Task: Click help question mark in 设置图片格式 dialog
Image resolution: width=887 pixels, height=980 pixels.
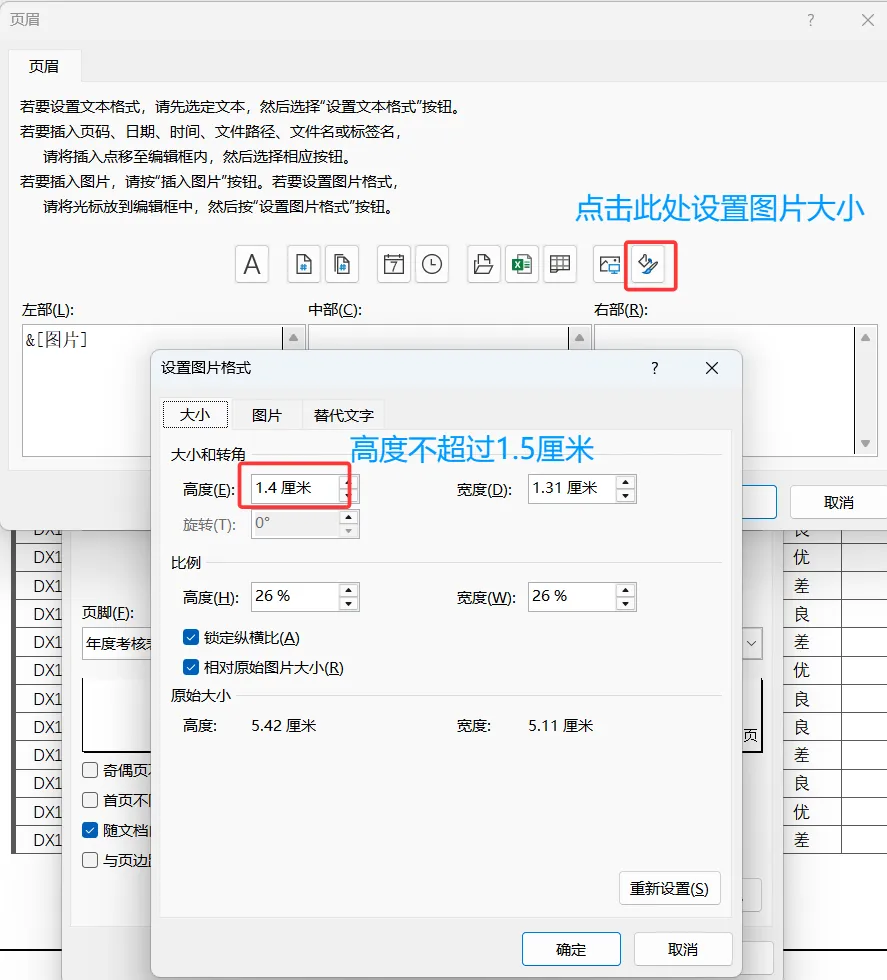Action: tap(654, 368)
